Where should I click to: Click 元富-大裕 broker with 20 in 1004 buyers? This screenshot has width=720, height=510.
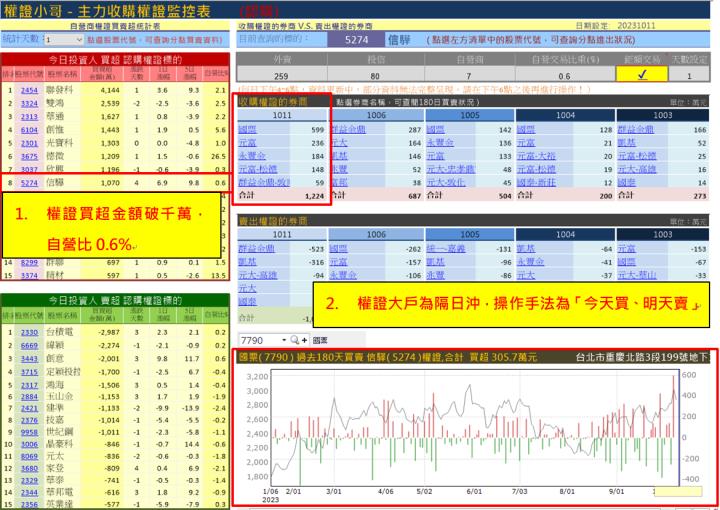tap(536, 156)
